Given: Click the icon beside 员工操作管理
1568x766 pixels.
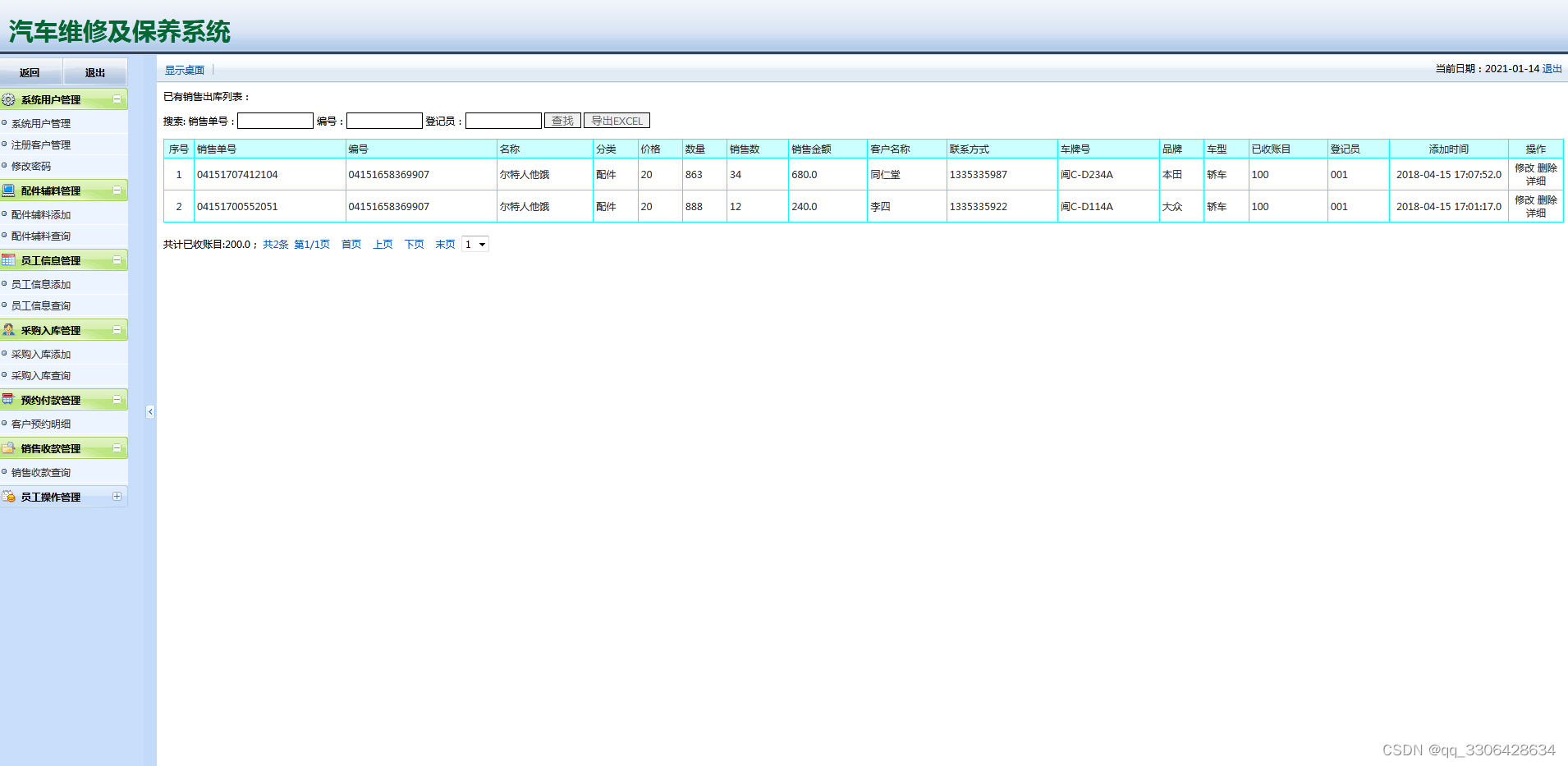Looking at the screenshot, I should (x=8, y=497).
